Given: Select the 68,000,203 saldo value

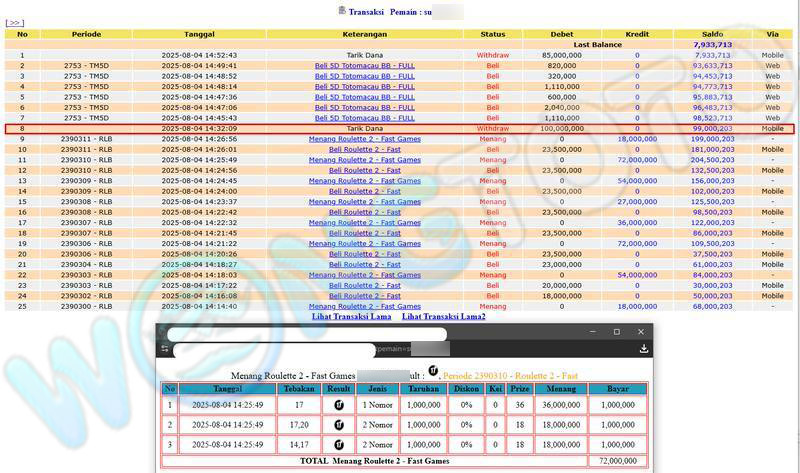Looking at the screenshot, I should click(x=713, y=306).
